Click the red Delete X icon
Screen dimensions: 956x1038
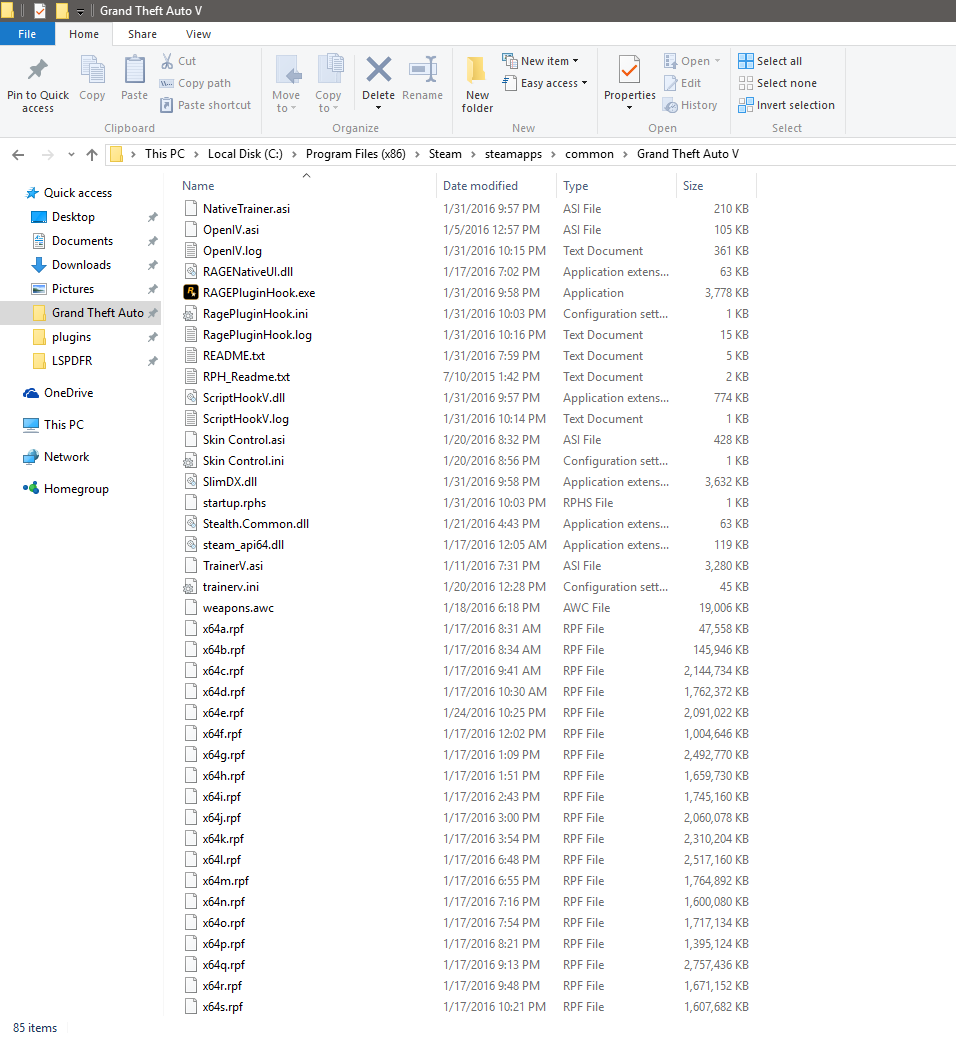pyautogui.click(x=379, y=70)
